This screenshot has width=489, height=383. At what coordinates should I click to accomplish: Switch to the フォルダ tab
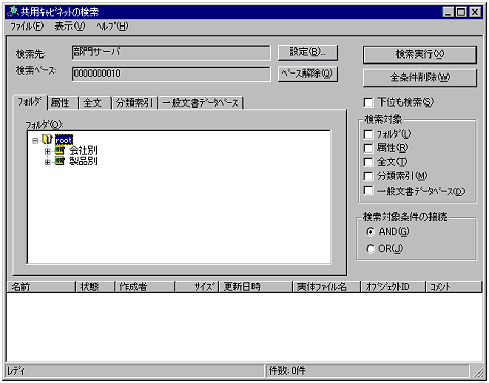tap(30, 102)
